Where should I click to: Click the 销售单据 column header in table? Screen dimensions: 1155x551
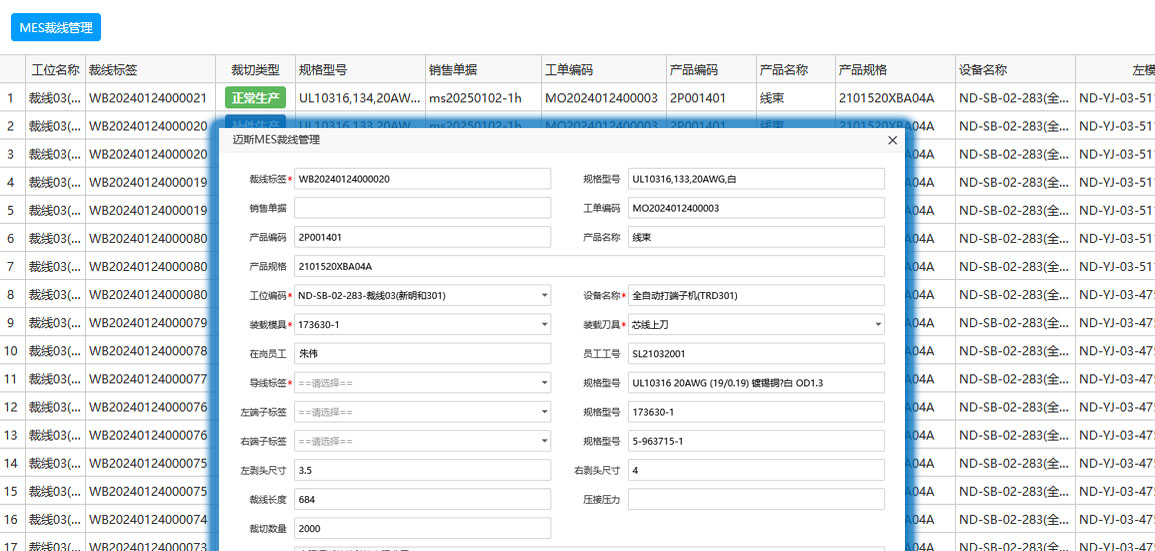pos(453,70)
